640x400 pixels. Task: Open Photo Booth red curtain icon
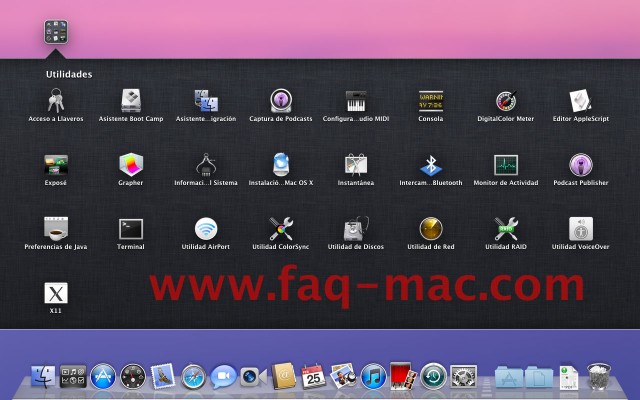[403, 376]
